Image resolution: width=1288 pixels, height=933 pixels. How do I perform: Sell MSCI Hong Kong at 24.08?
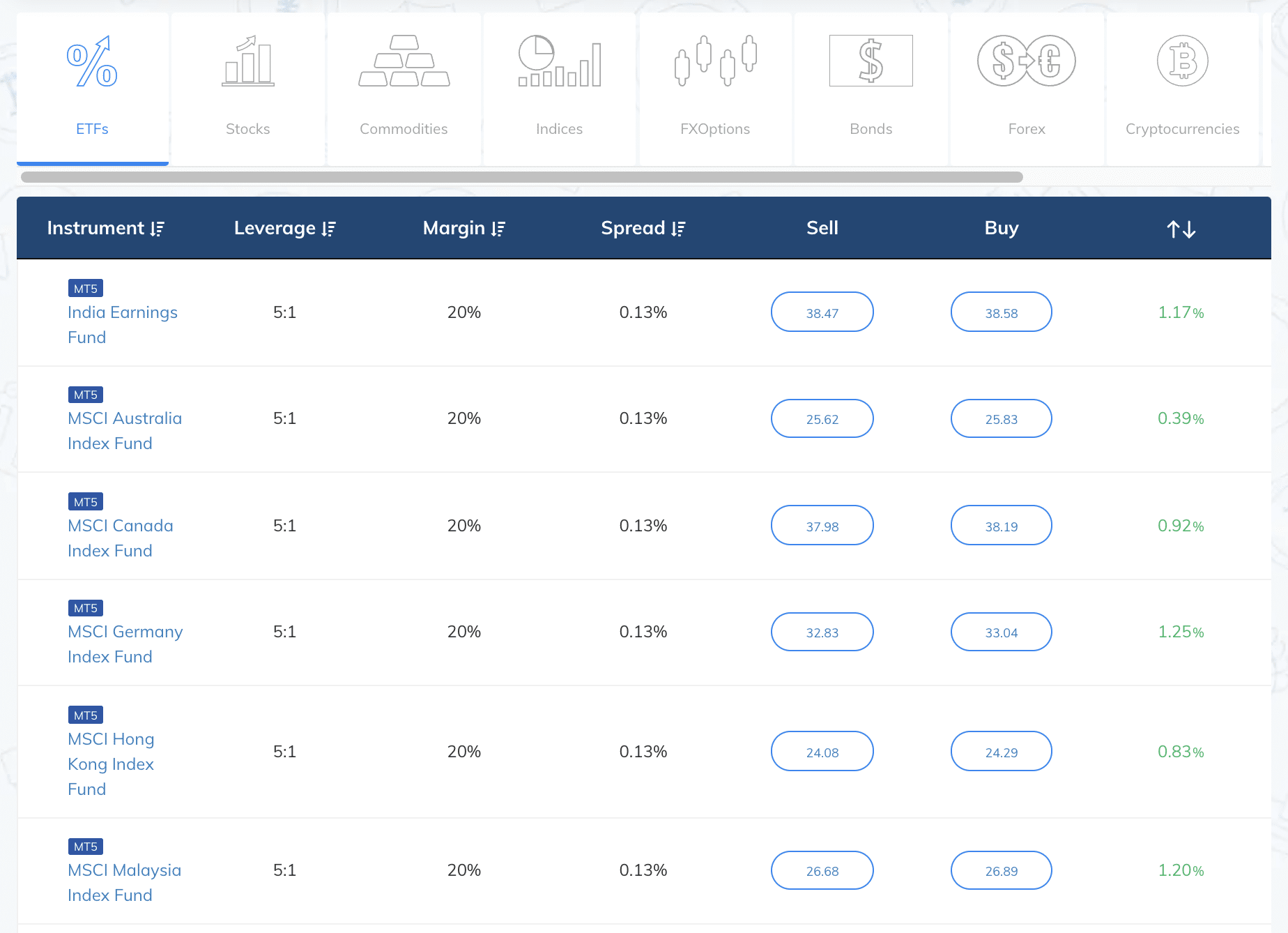point(822,752)
